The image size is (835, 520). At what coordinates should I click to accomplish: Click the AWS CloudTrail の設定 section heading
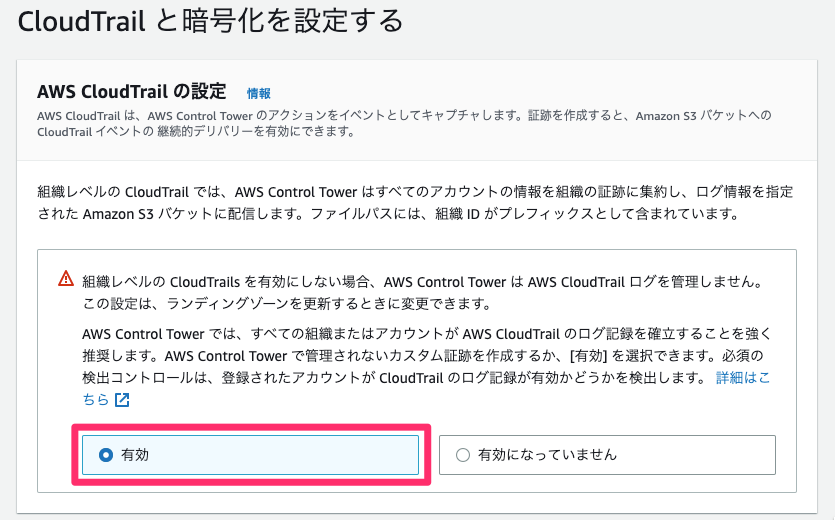click(x=132, y=92)
